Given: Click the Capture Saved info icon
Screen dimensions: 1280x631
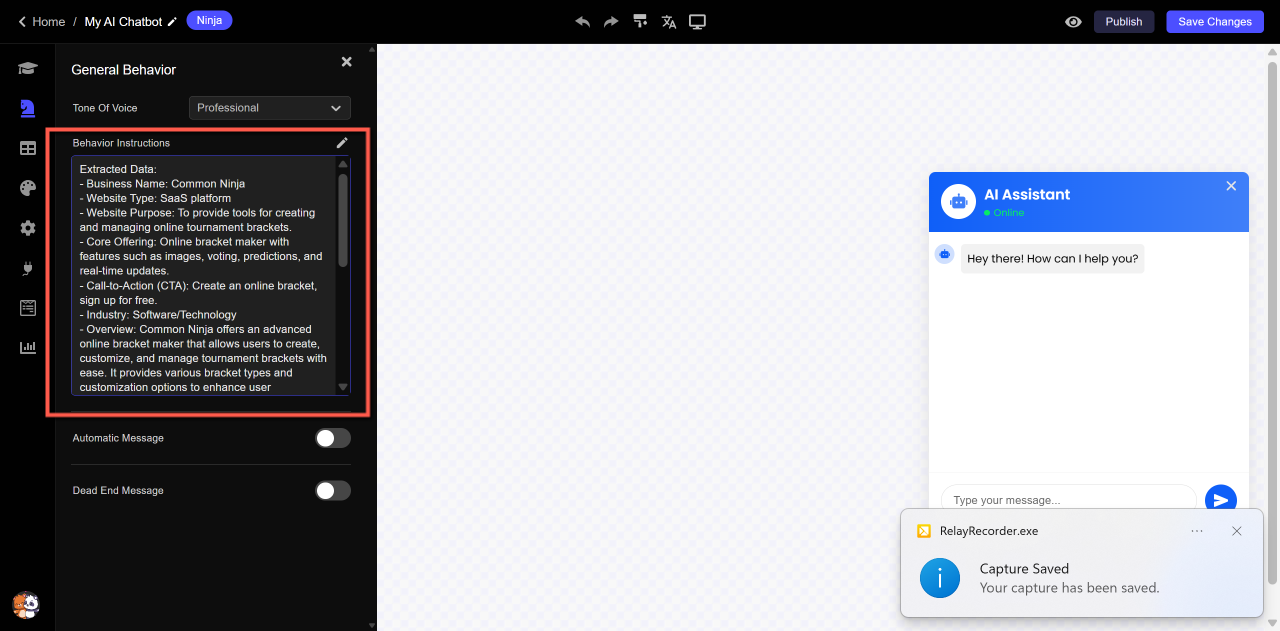Looking at the screenshot, I should pos(940,578).
